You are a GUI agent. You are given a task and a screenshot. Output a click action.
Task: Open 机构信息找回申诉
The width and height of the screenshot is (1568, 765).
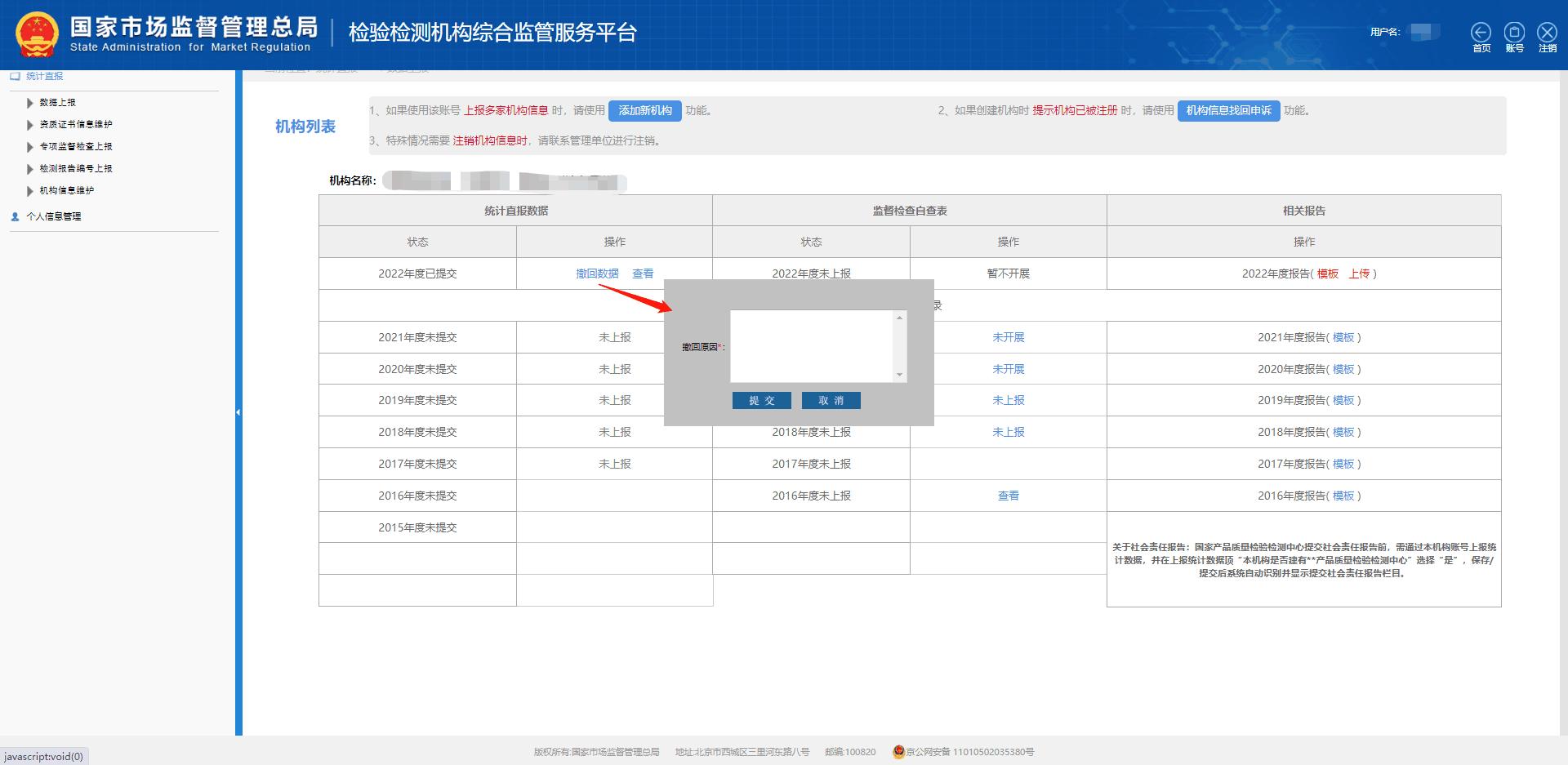1228,110
